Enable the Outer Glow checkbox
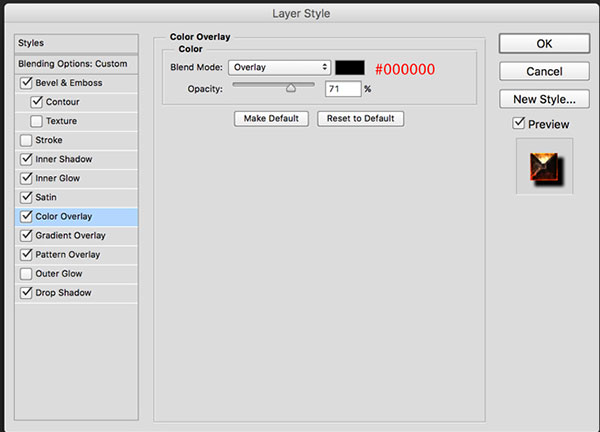 [26, 274]
